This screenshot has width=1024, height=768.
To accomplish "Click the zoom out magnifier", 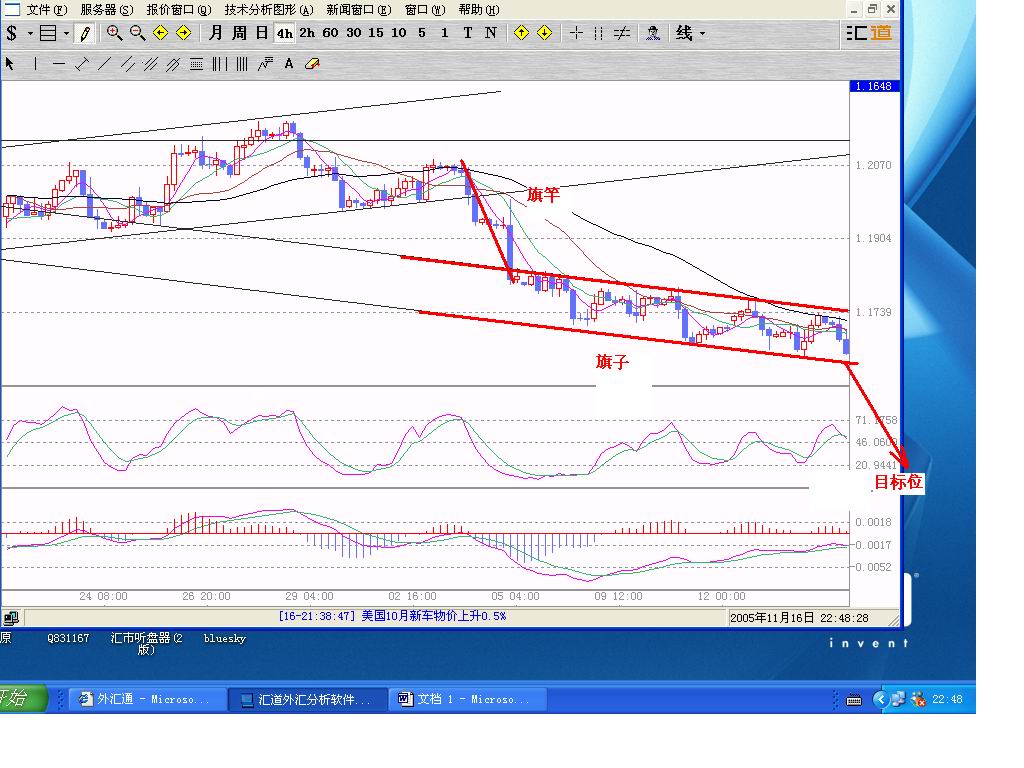I will tap(137, 33).
